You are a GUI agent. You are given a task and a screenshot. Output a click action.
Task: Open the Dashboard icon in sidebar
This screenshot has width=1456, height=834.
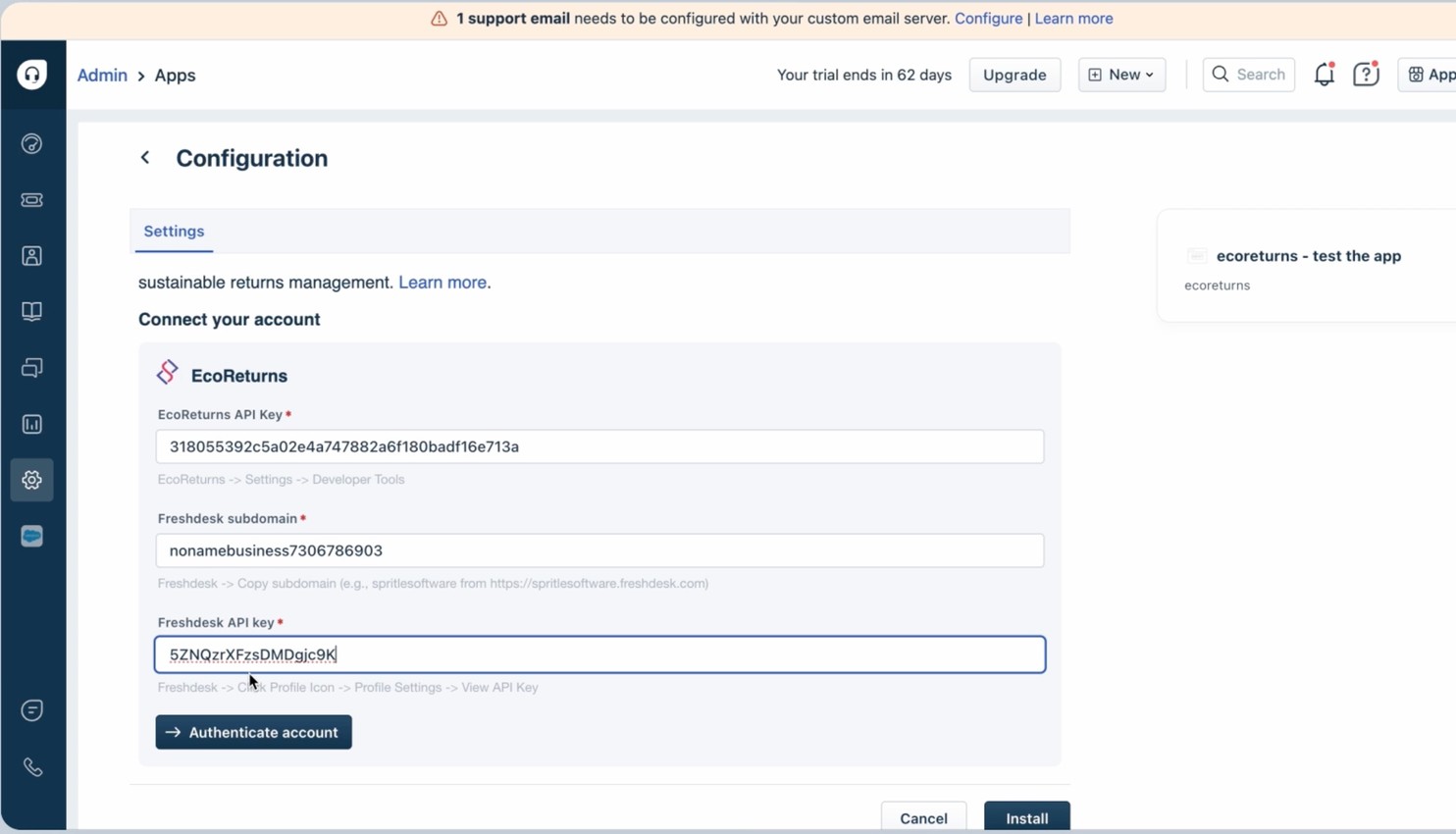click(x=32, y=144)
